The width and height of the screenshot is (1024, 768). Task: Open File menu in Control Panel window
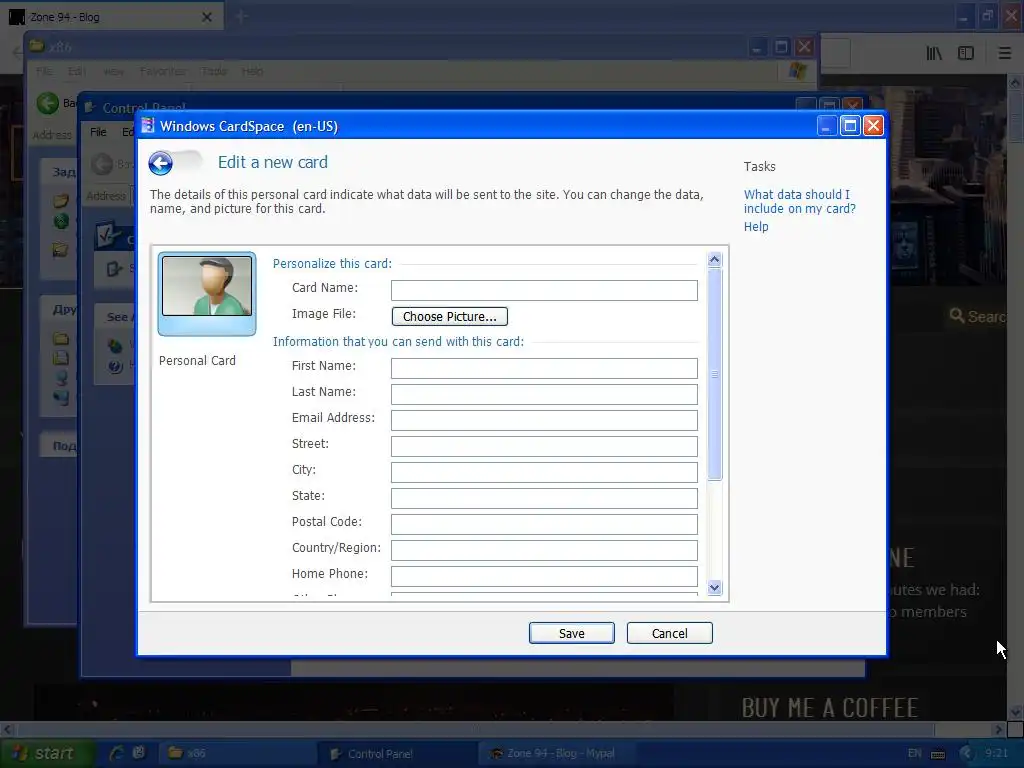coord(98,132)
